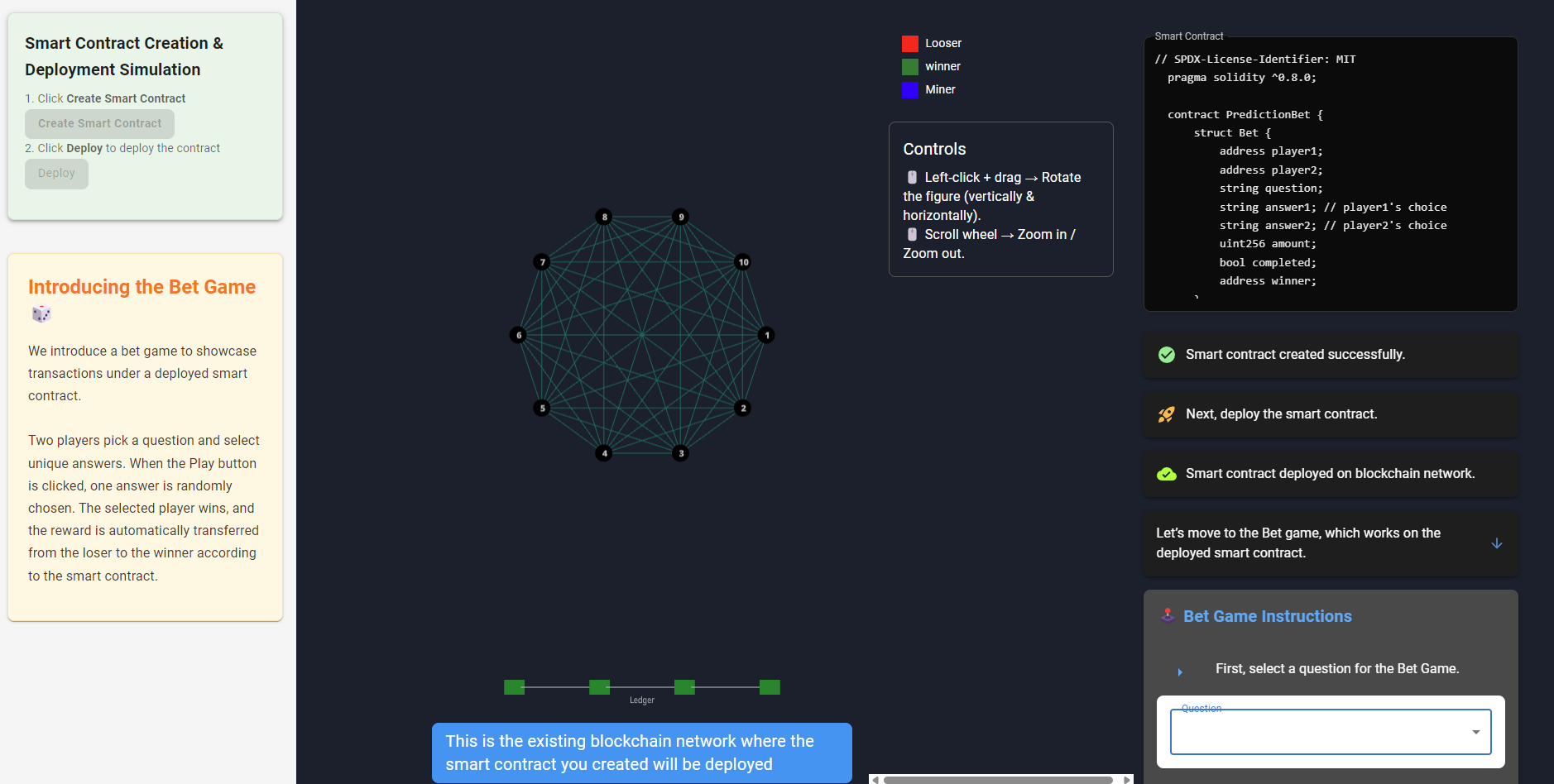This screenshot has width=1554, height=784.
Task: Click the dice icon under Bet Game heading
Action: tap(41, 314)
